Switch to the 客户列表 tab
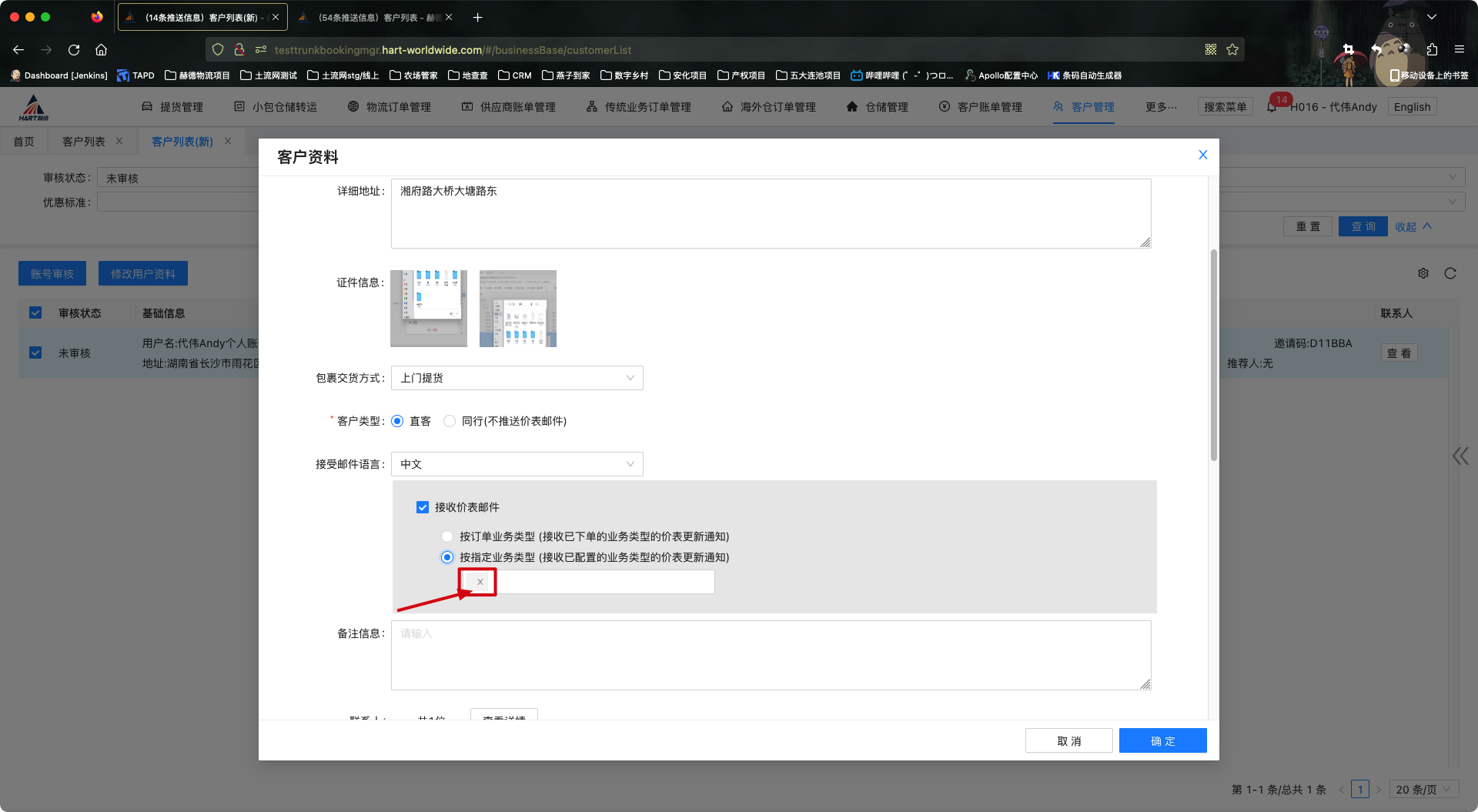Viewport: 1478px width, 812px height. (83, 142)
